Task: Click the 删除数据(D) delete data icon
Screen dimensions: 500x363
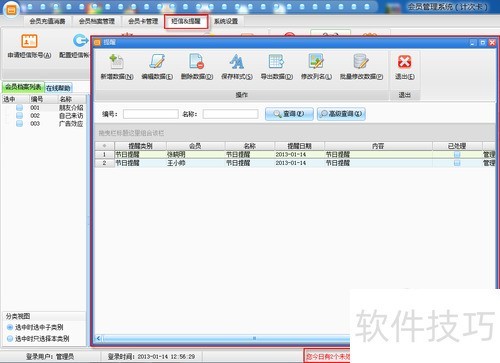Action: tap(197, 62)
